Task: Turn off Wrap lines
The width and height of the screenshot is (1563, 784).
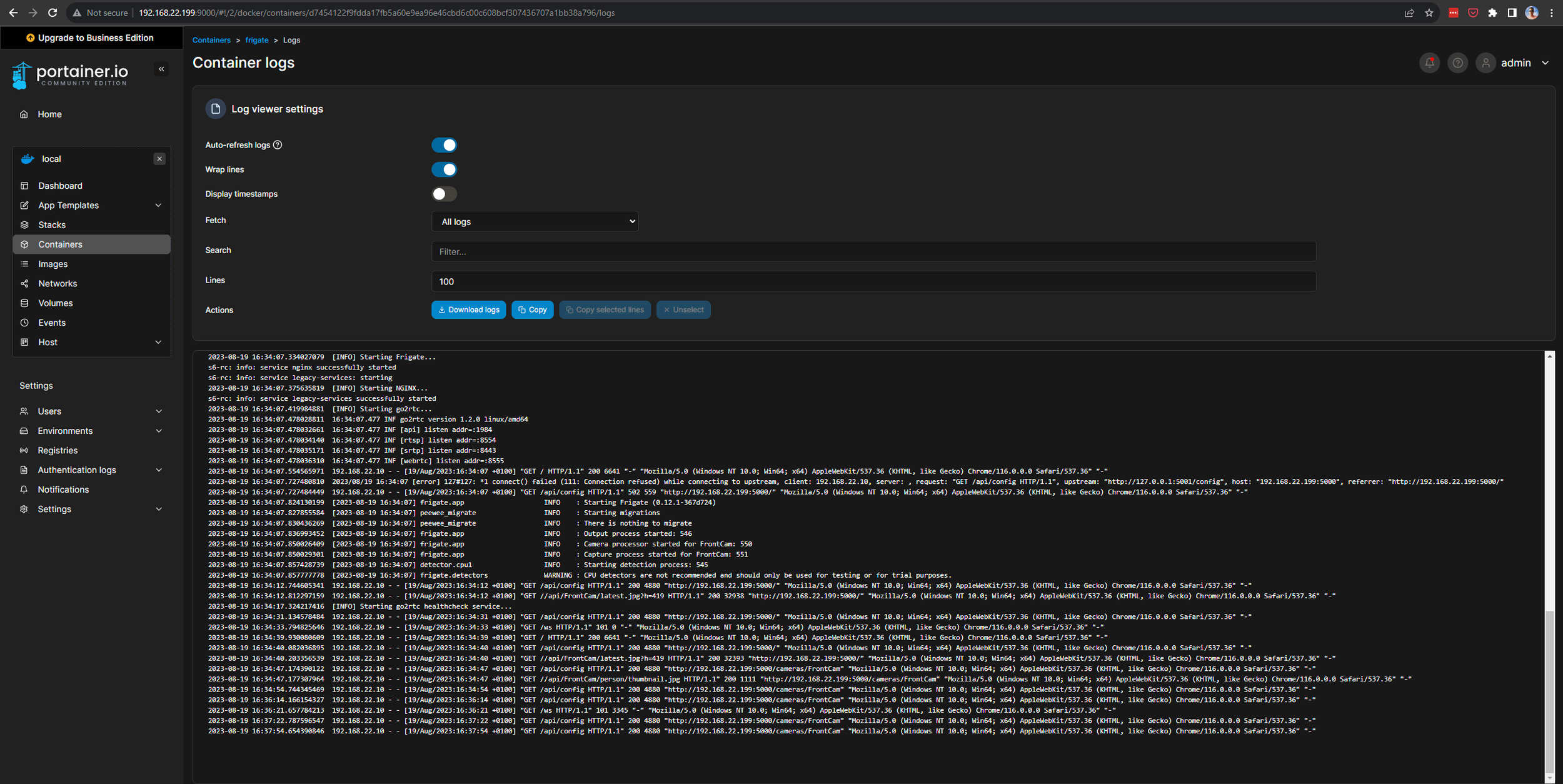Action: [444, 169]
